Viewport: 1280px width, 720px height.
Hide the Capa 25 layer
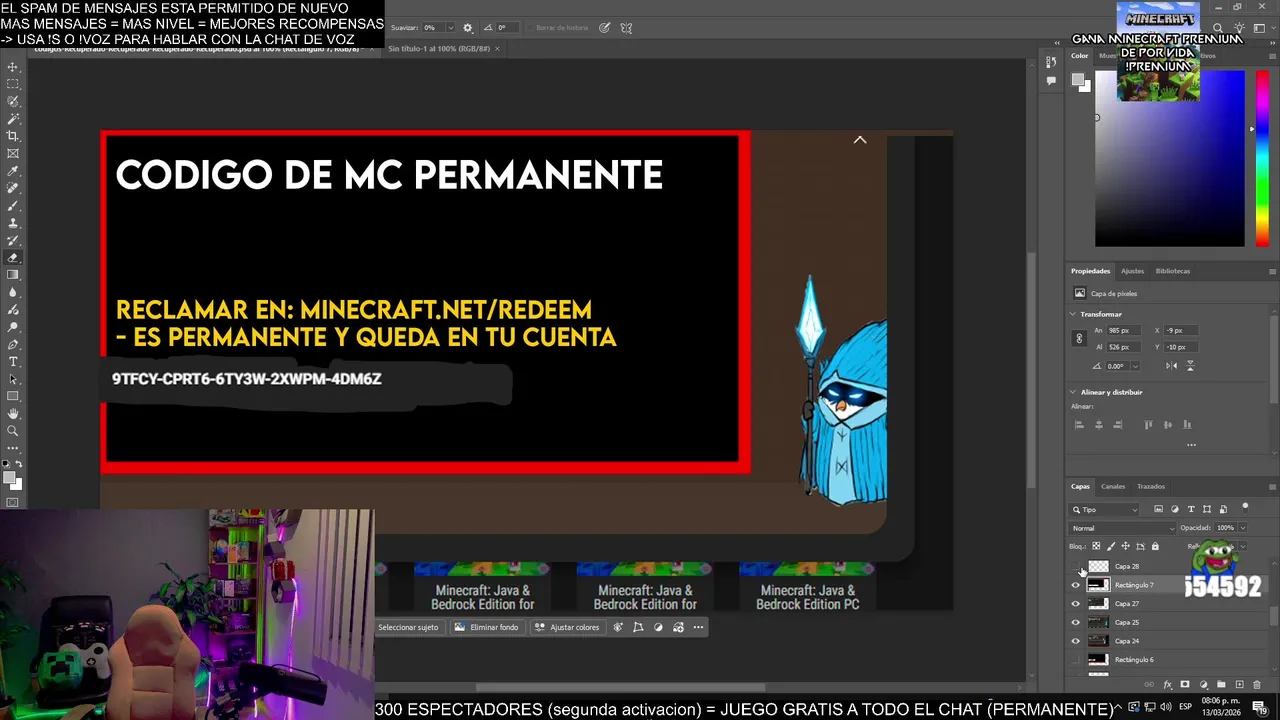tap(1076, 622)
